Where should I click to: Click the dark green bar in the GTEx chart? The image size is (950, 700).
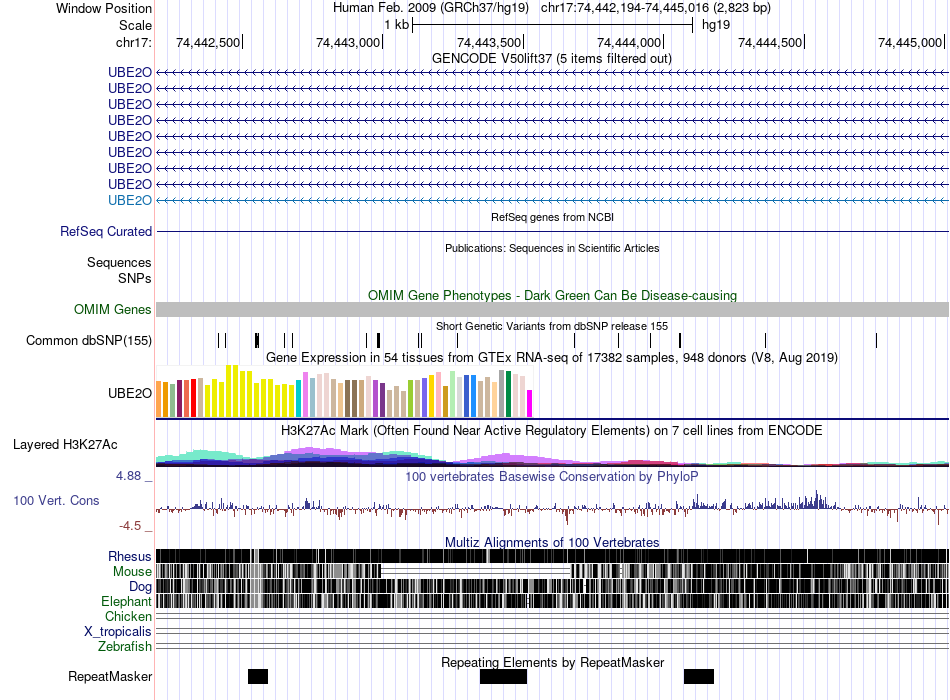tap(508, 394)
